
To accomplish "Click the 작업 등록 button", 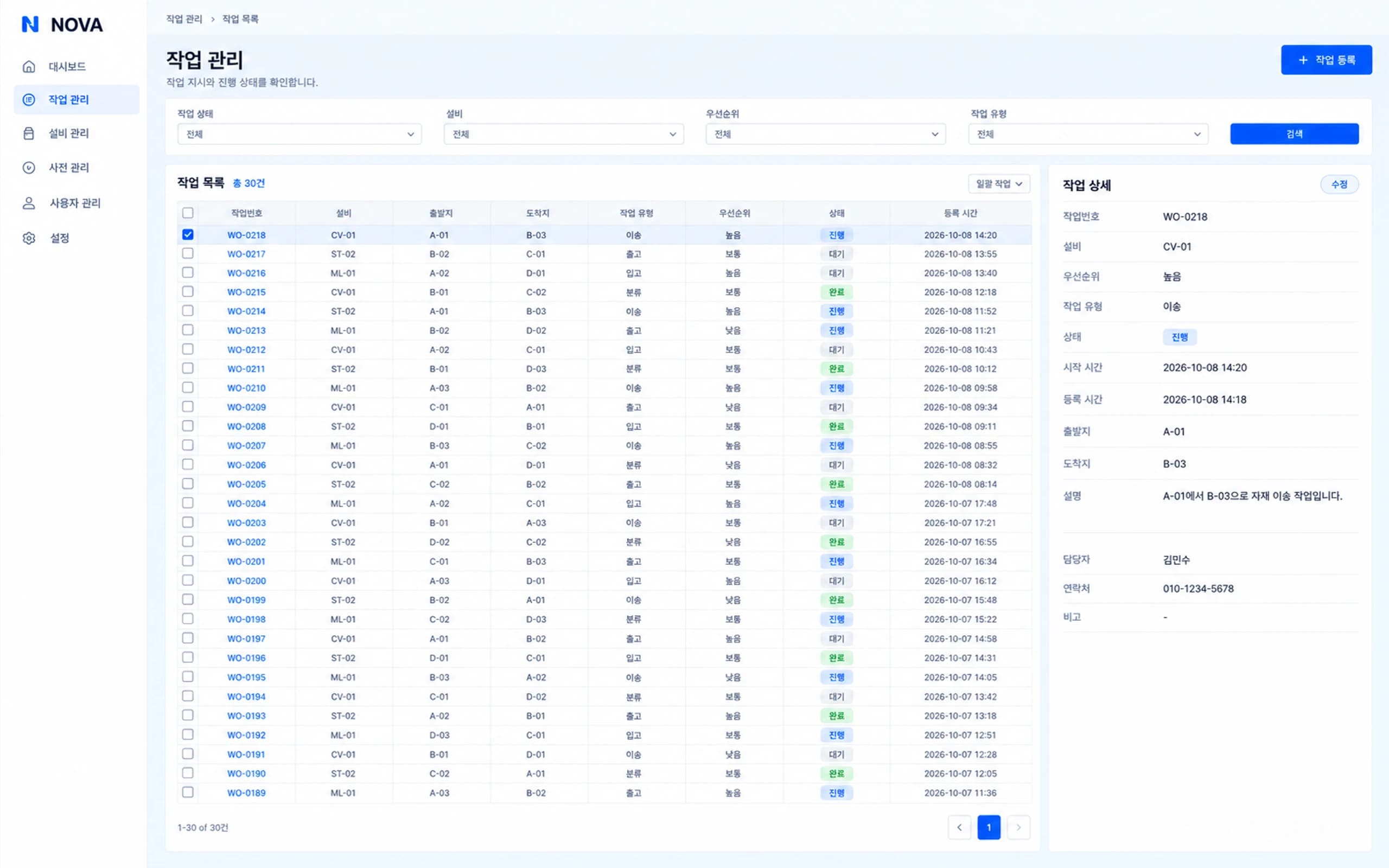I will pyautogui.click(x=1327, y=60).
